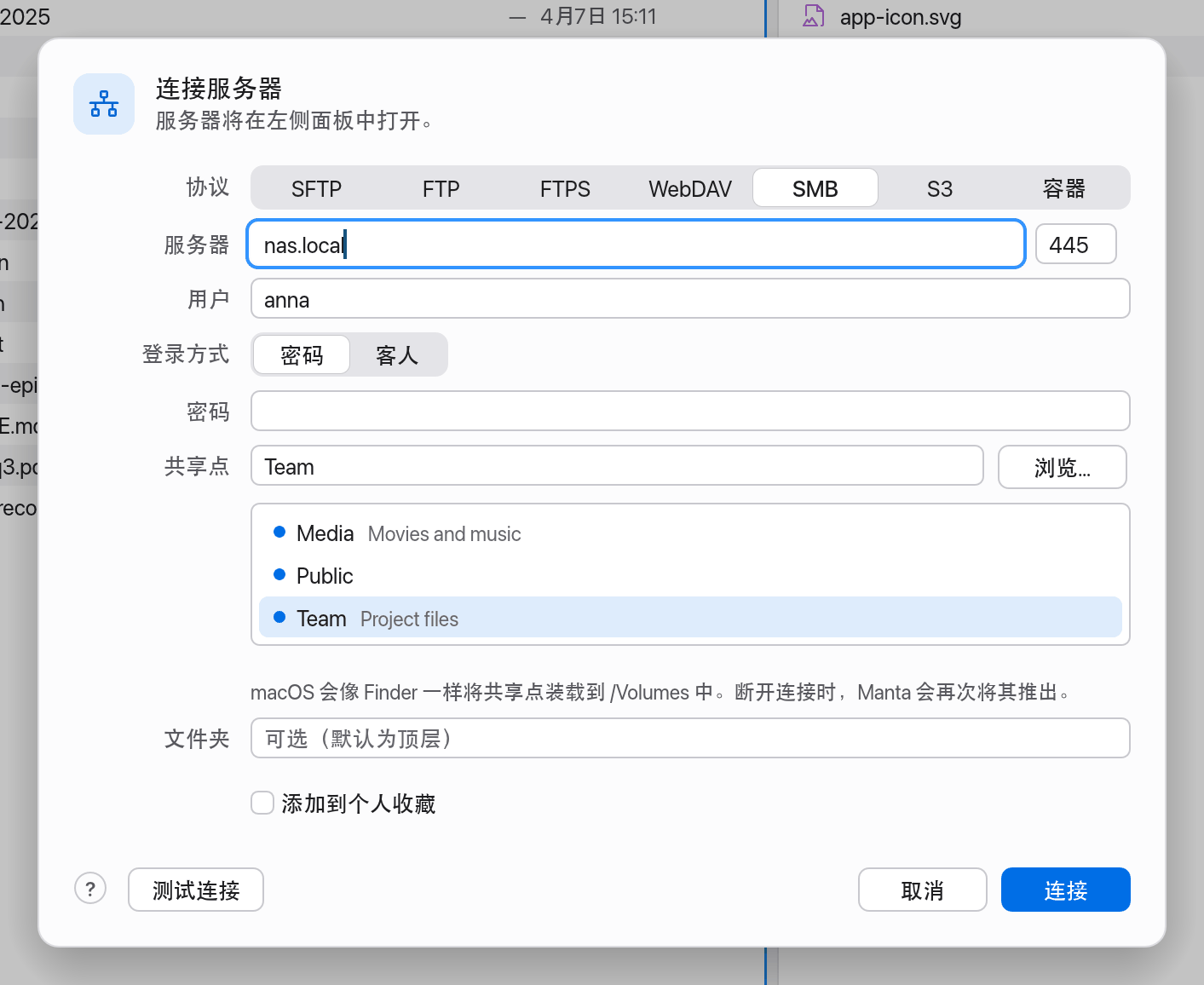Screen dimensions: 1204x985
Task: Switch to the S3 protocol tab
Action: click(940, 188)
